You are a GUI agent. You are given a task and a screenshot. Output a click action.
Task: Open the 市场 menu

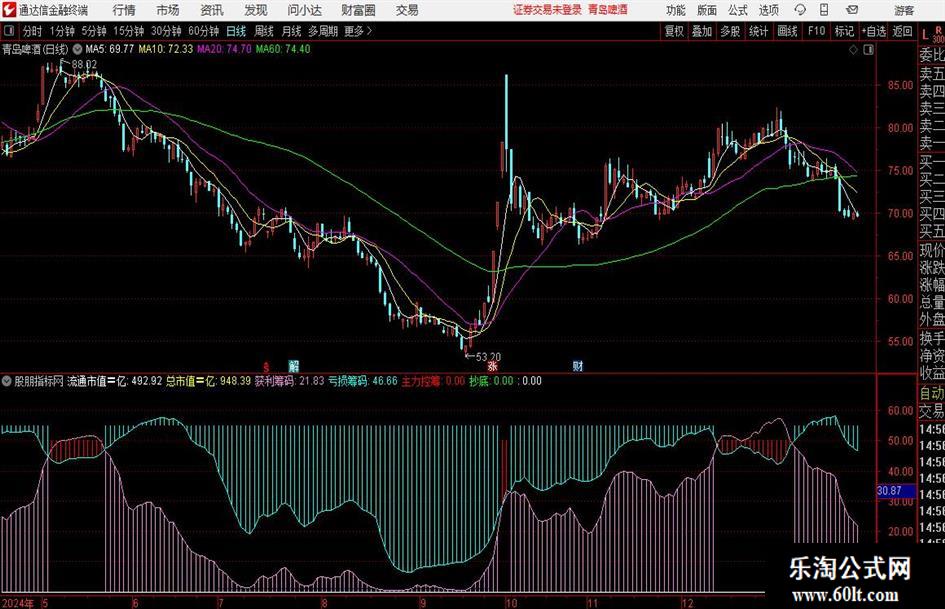pos(168,10)
